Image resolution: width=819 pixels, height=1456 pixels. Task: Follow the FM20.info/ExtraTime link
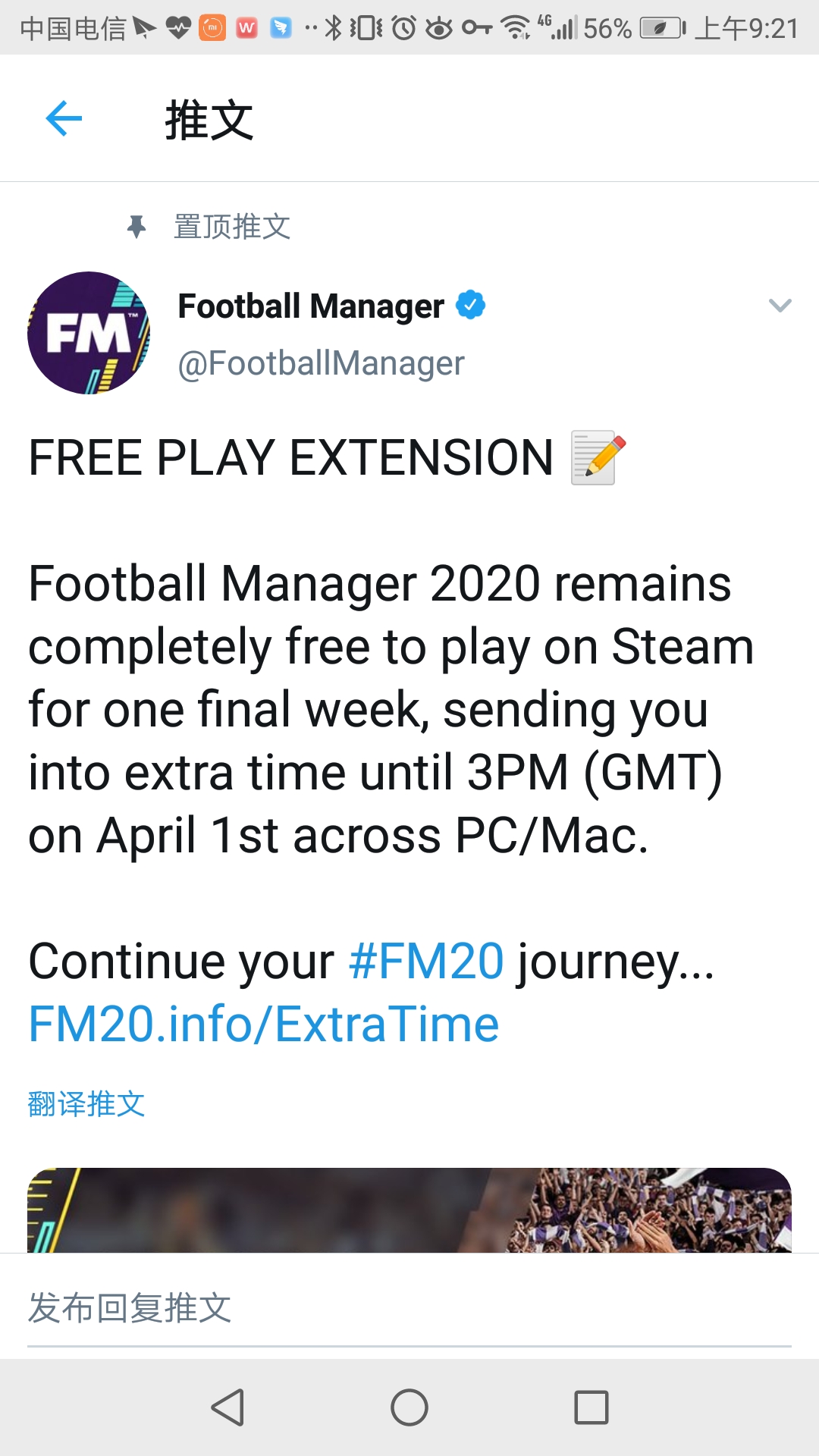click(262, 1022)
